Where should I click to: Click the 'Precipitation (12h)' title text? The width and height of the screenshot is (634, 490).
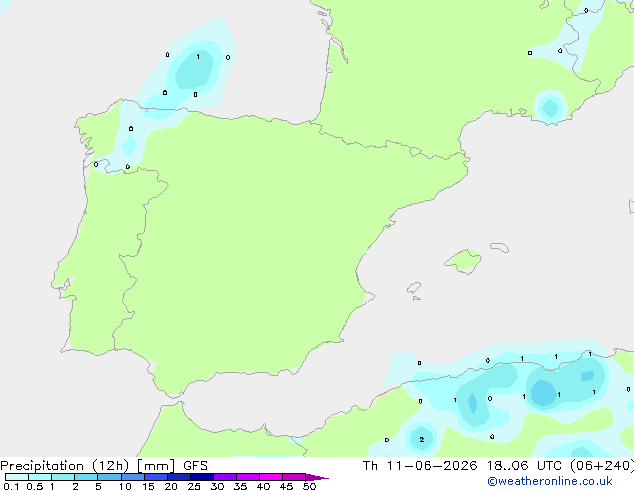(65, 466)
